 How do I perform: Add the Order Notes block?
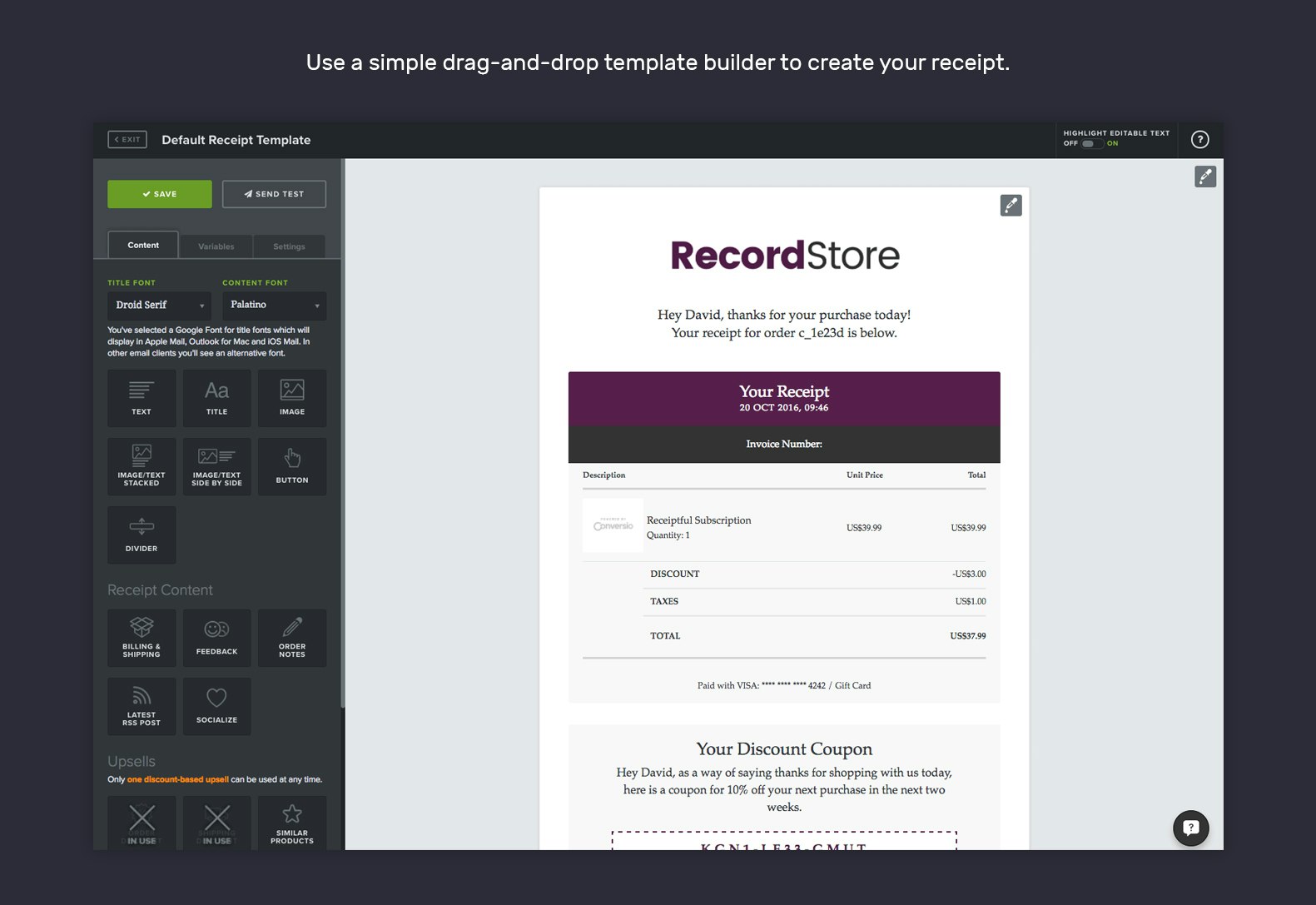292,638
